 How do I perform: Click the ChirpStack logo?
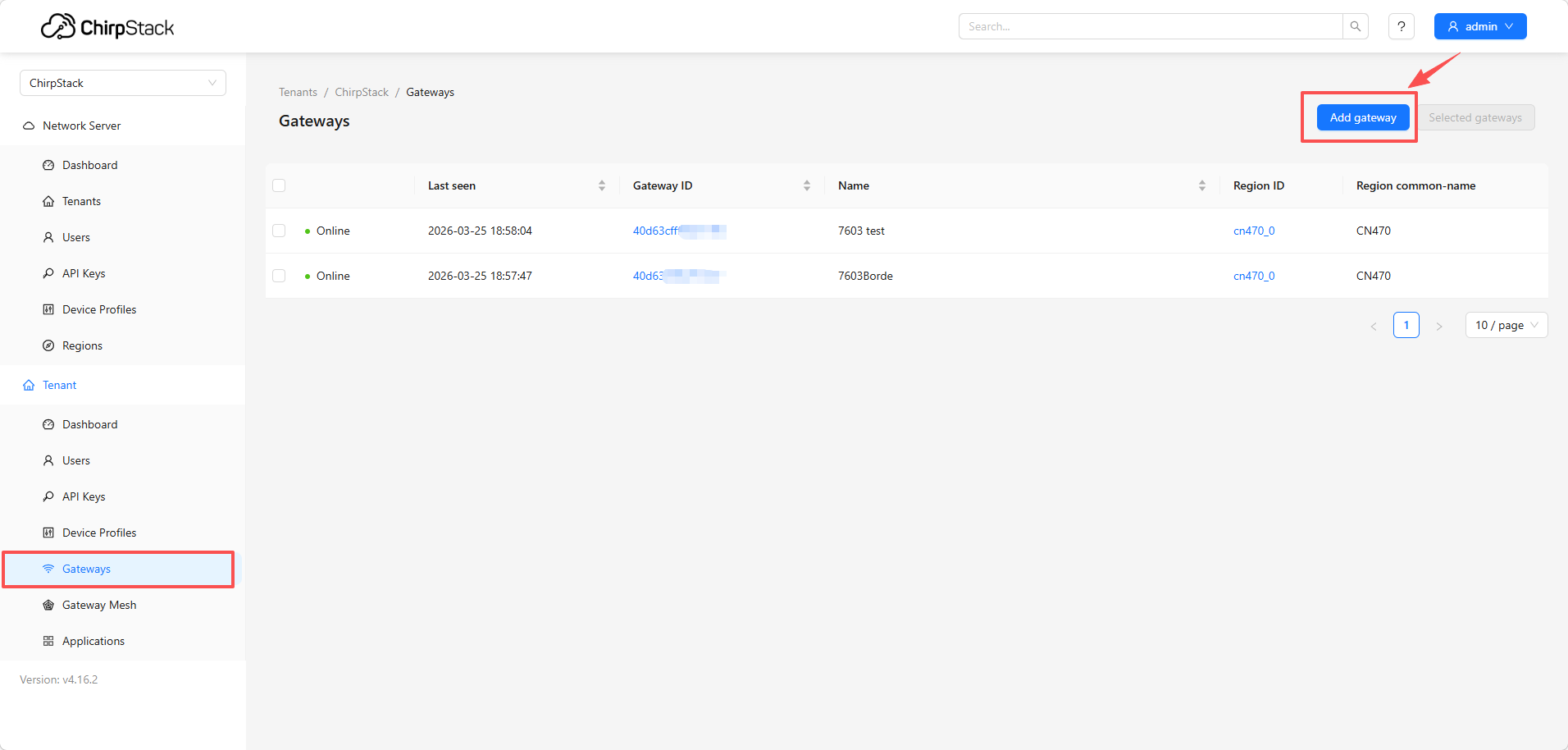(107, 27)
